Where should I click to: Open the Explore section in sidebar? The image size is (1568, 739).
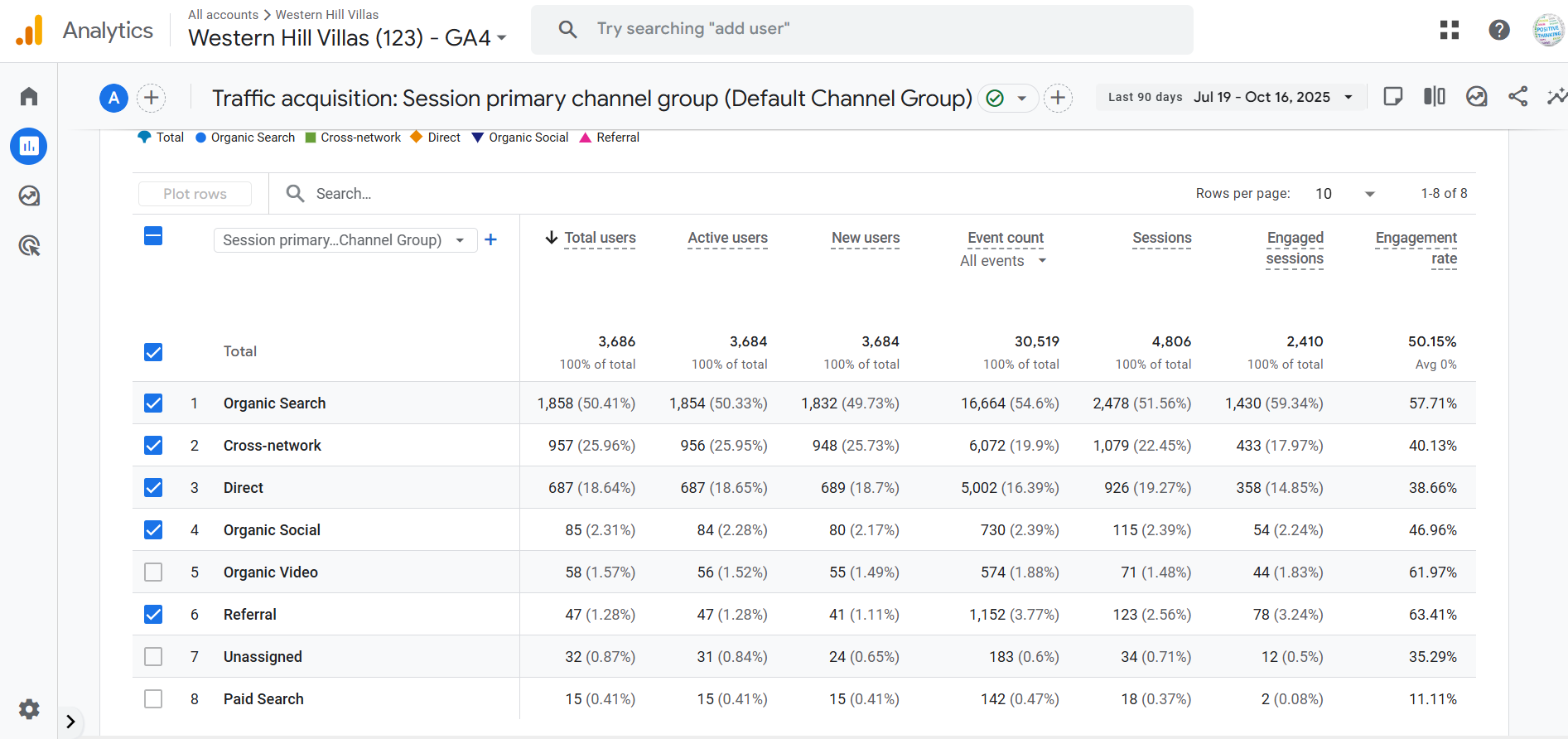[29, 196]
